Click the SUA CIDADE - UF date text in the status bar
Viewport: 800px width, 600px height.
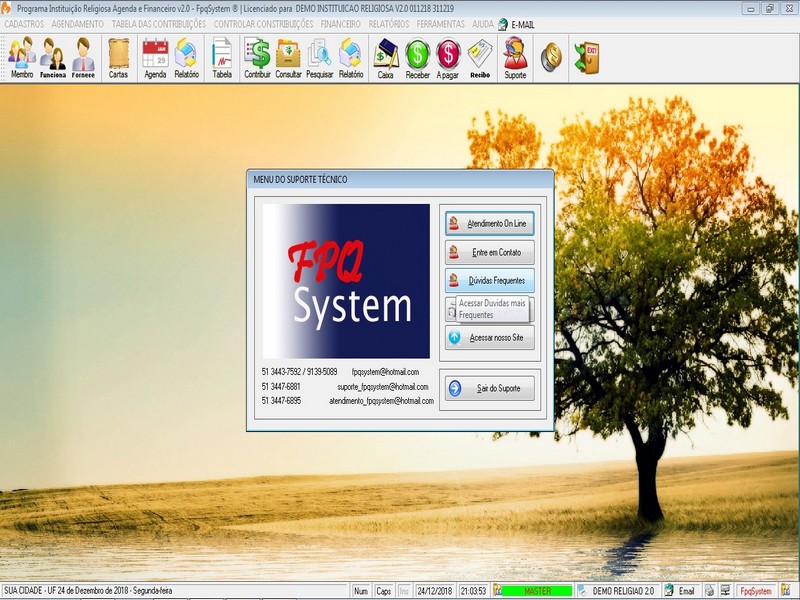(x=88, y=591)
